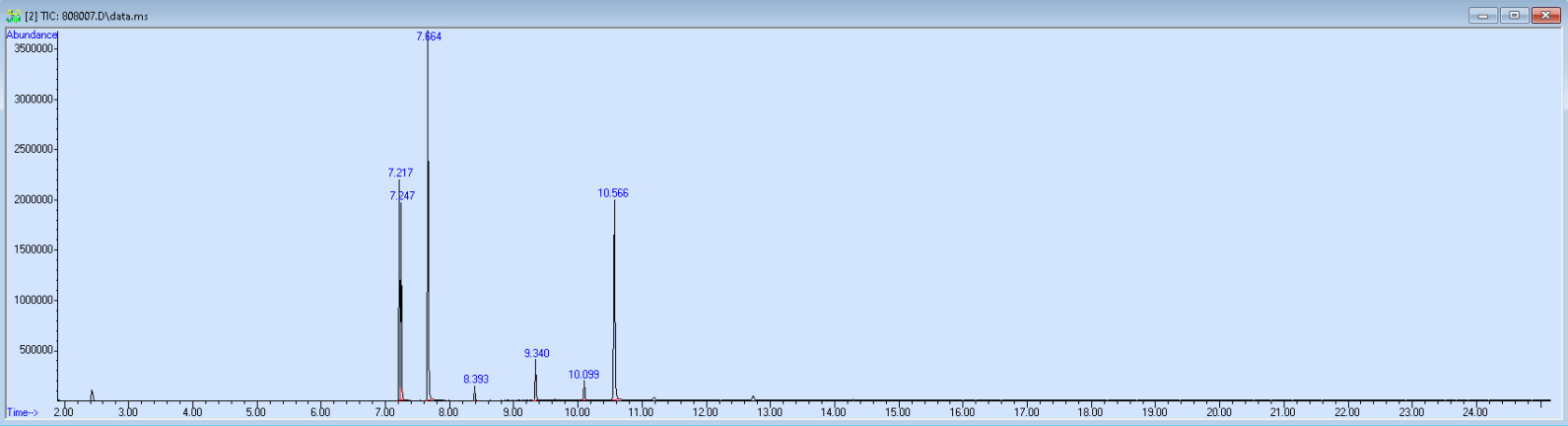Click the 8.00 time axis label
The width and height of the screenshot is (1568, 426).
pos(448,412)
